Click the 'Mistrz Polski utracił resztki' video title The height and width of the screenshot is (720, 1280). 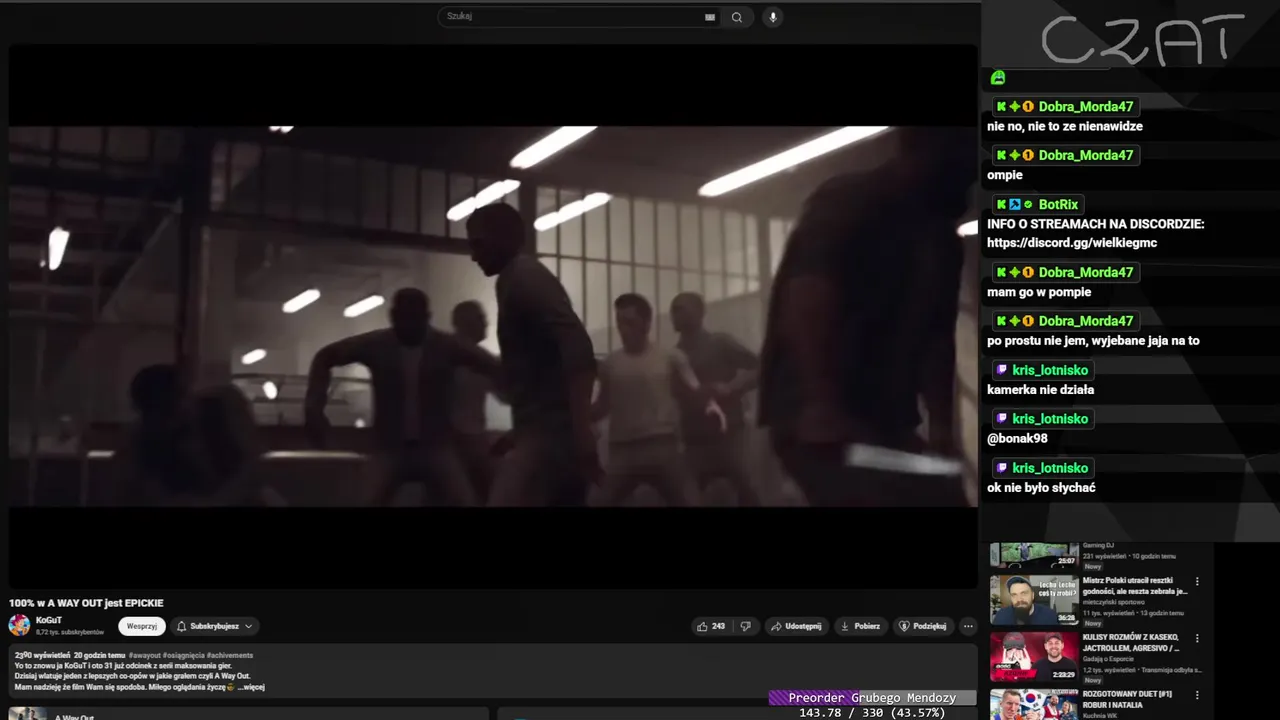coord(1134,586)
